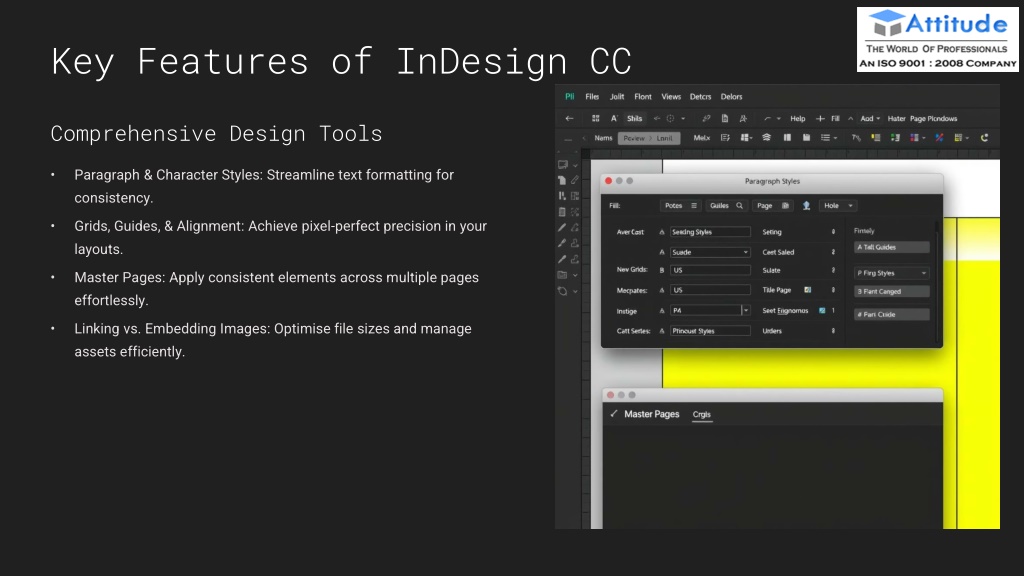Click the Guiles search button
Image resolution: width=1024 pixels, height=576 pixels.
pos(726,206)
